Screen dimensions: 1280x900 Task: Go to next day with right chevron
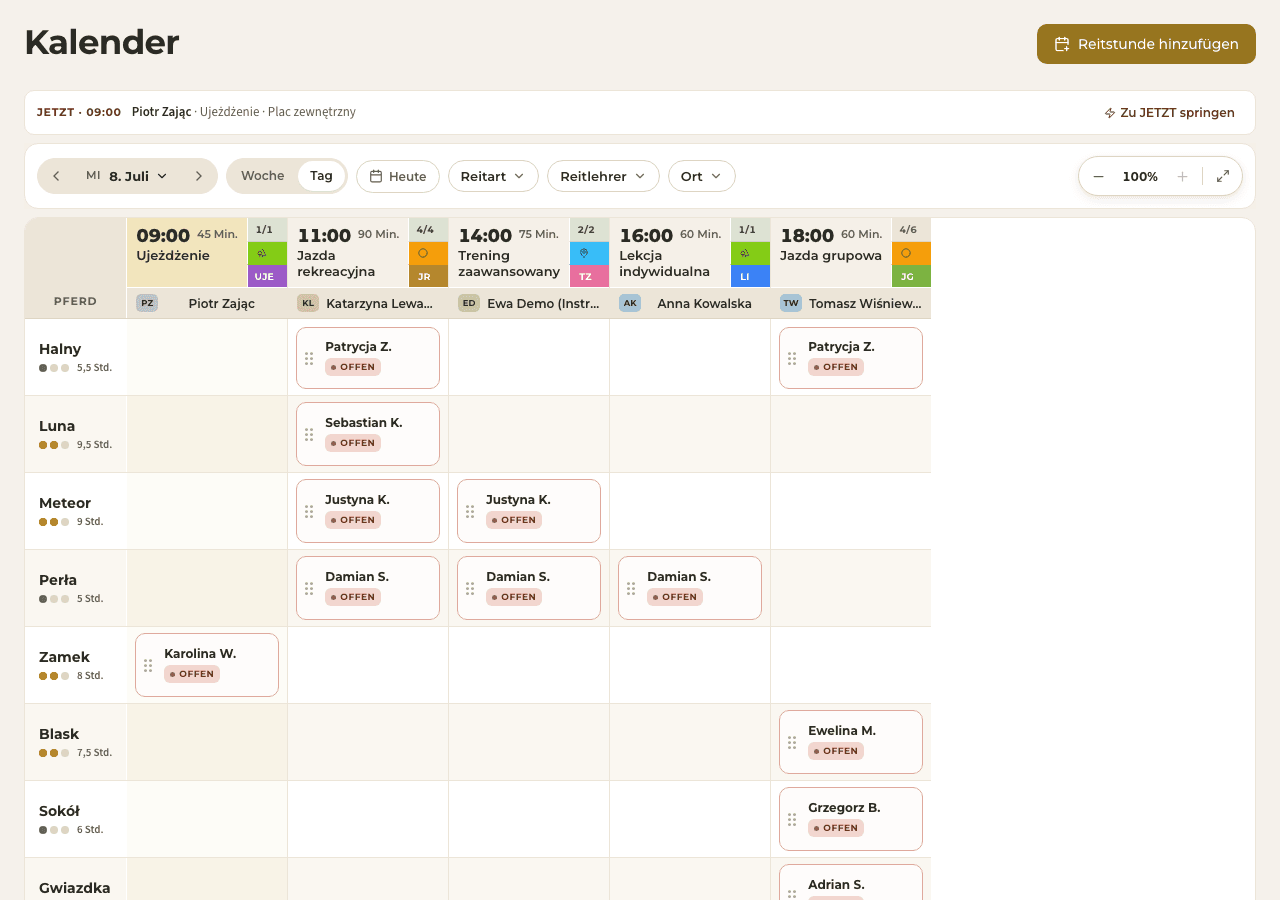click(x=199, y=176)
